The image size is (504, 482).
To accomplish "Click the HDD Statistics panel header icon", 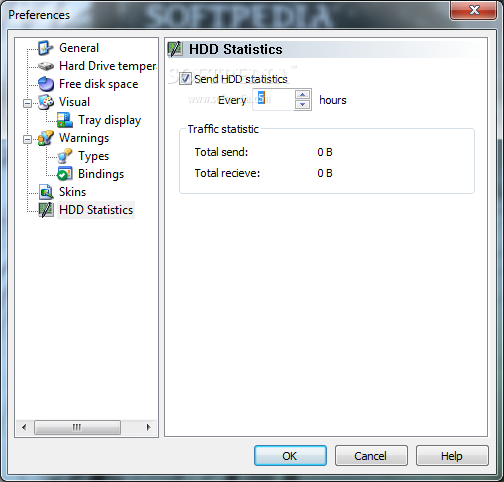I will [175, 49].
